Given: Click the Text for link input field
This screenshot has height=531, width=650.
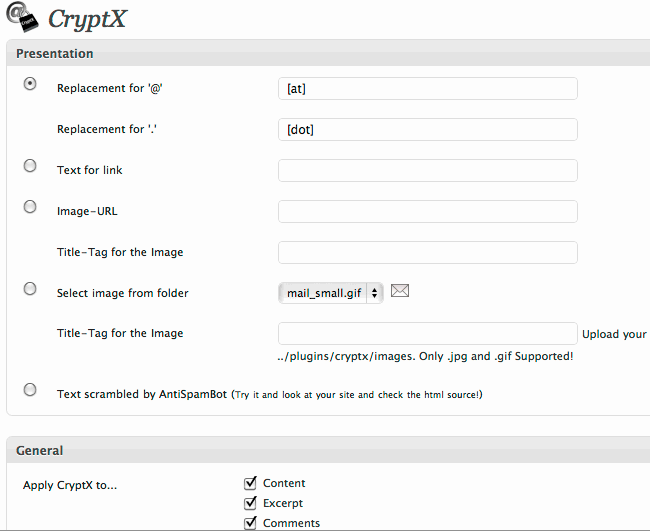Looking at the screenshot, I should 428,170.
